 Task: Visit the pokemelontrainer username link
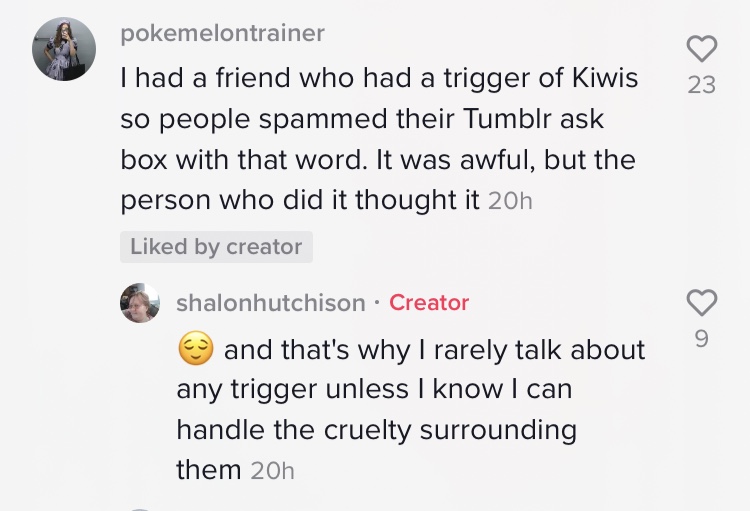[x=222, y=33]
